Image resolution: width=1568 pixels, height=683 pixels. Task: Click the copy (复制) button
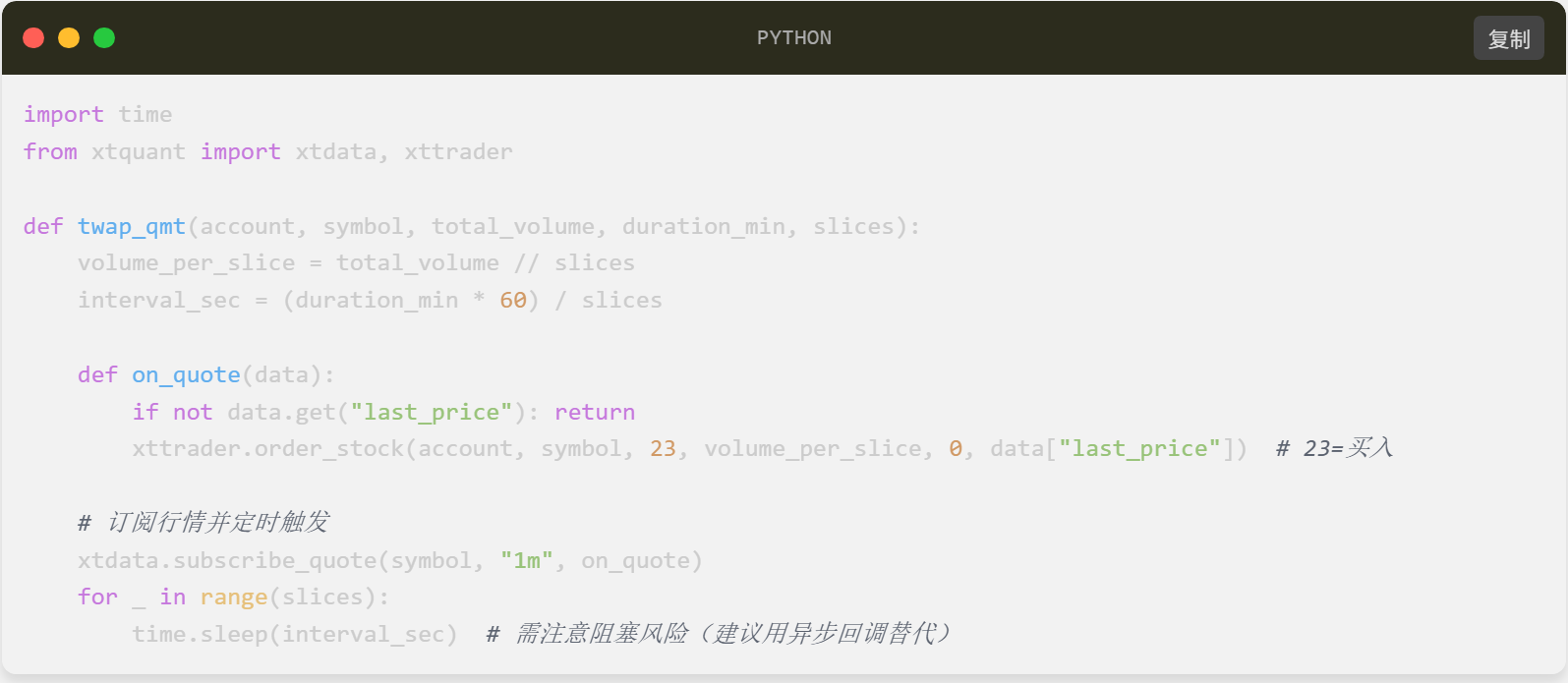click(x=1508, y=39)
